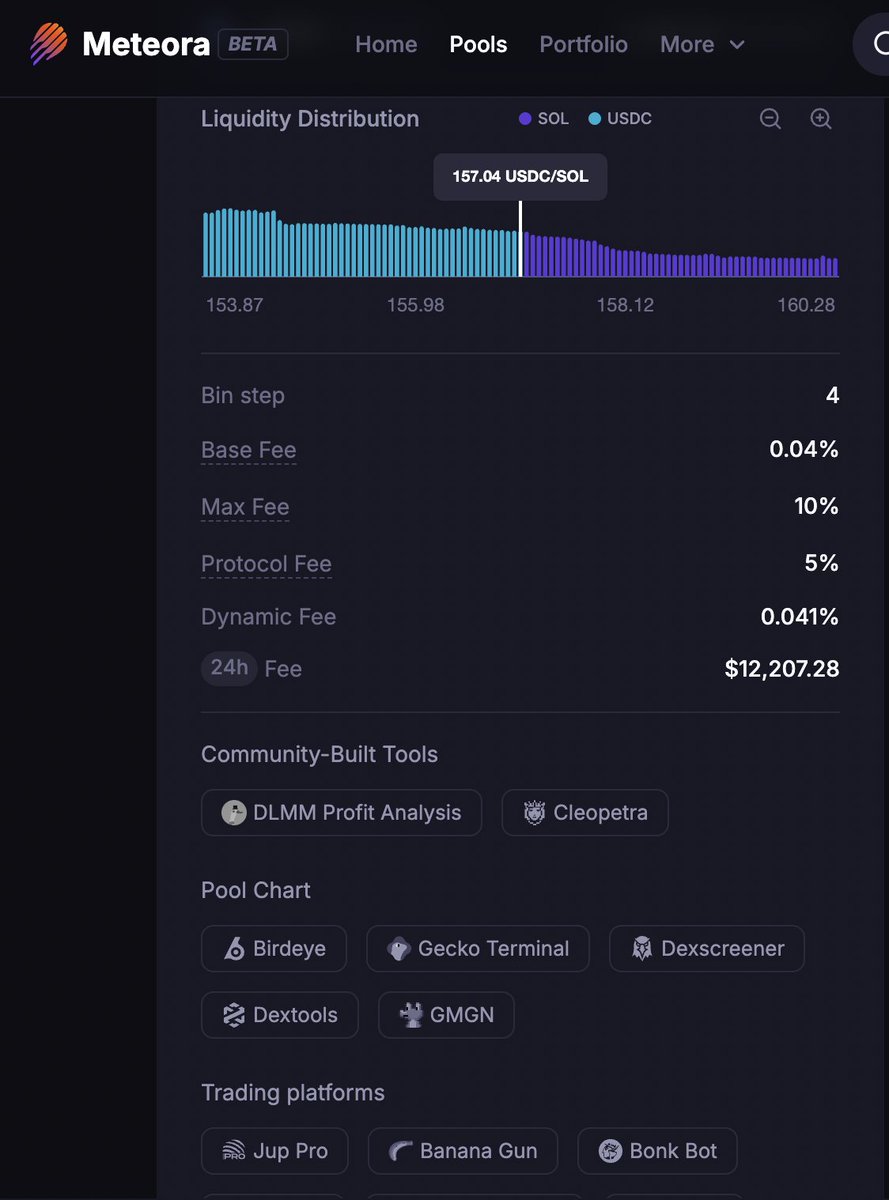Click the Meteora wordmark
Image resolution: width=889 pixels, height=1200 pixels.
[x=146, y=44]
